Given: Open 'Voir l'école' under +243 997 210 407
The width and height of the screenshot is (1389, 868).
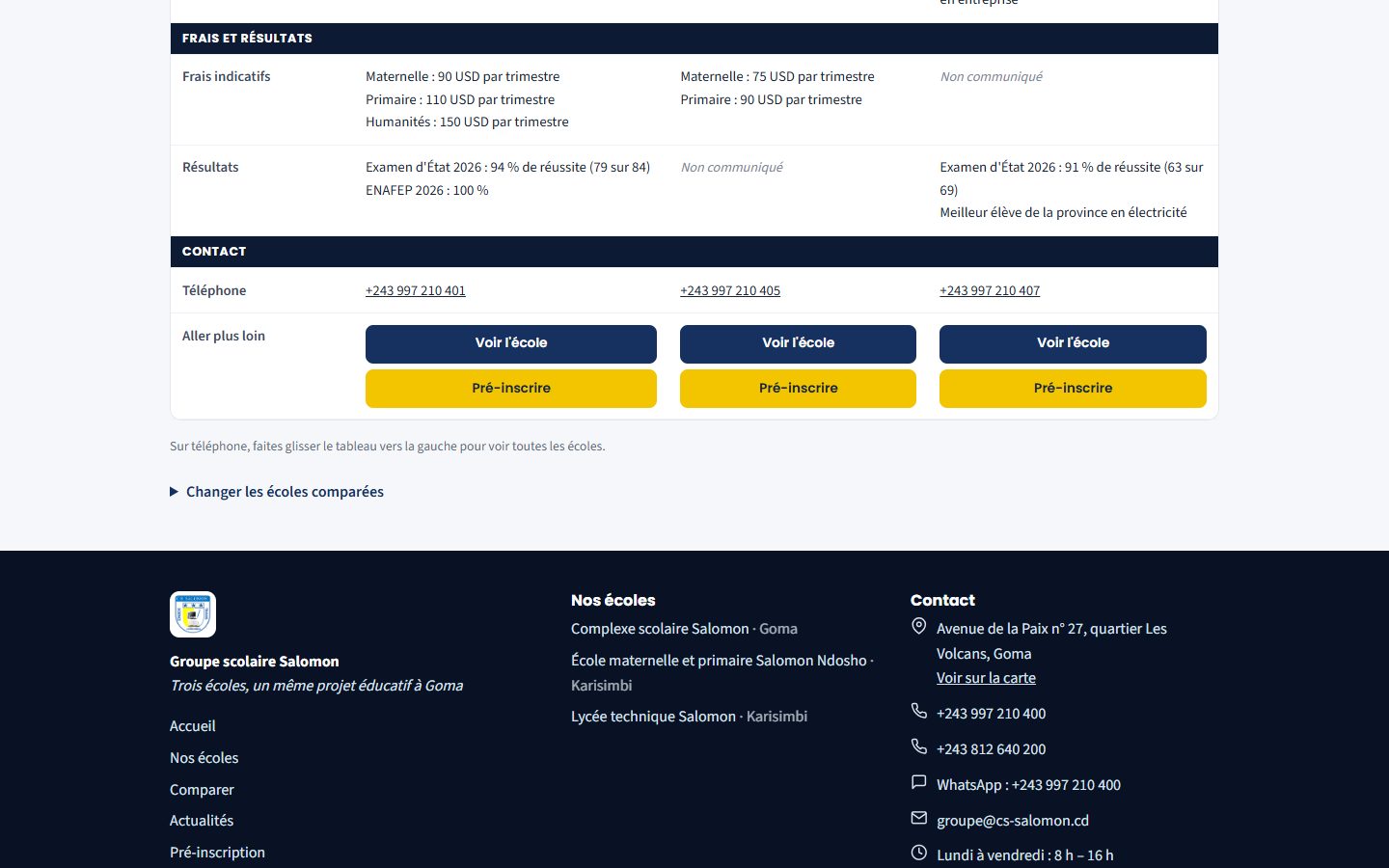Looking at the screenshot, I should (x=1073, y=344).
